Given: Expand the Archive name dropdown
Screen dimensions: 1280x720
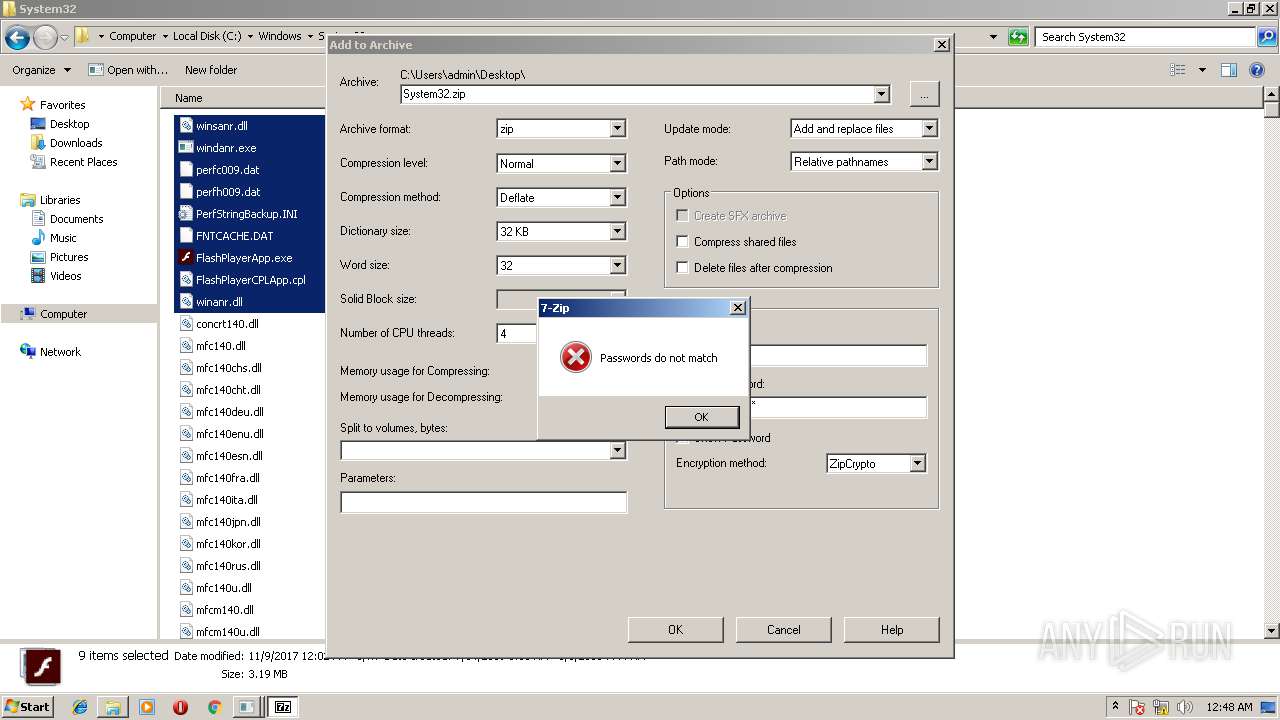Looking at the screenshot, I should (881, 94).
